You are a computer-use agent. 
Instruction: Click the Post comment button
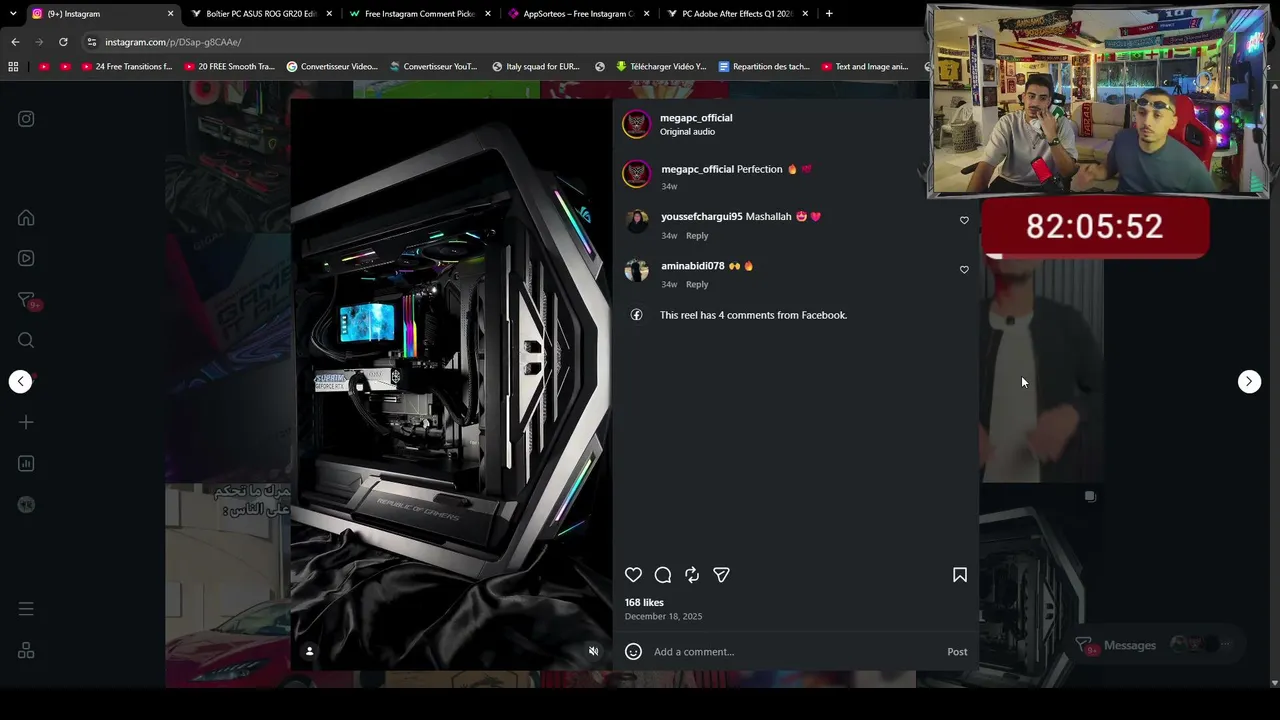(x=957, y=652)
